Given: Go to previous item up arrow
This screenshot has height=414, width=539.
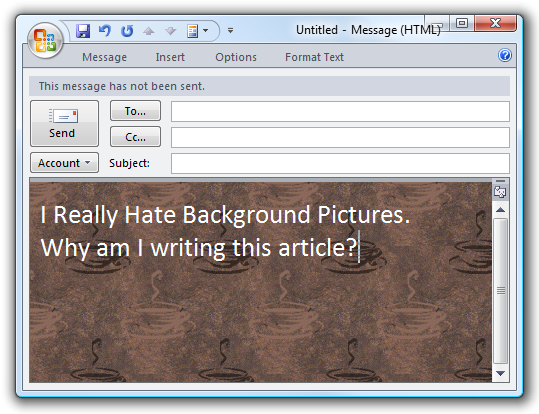Looking at the screenshot, I should pyautogui.click(x=148, y=31).
